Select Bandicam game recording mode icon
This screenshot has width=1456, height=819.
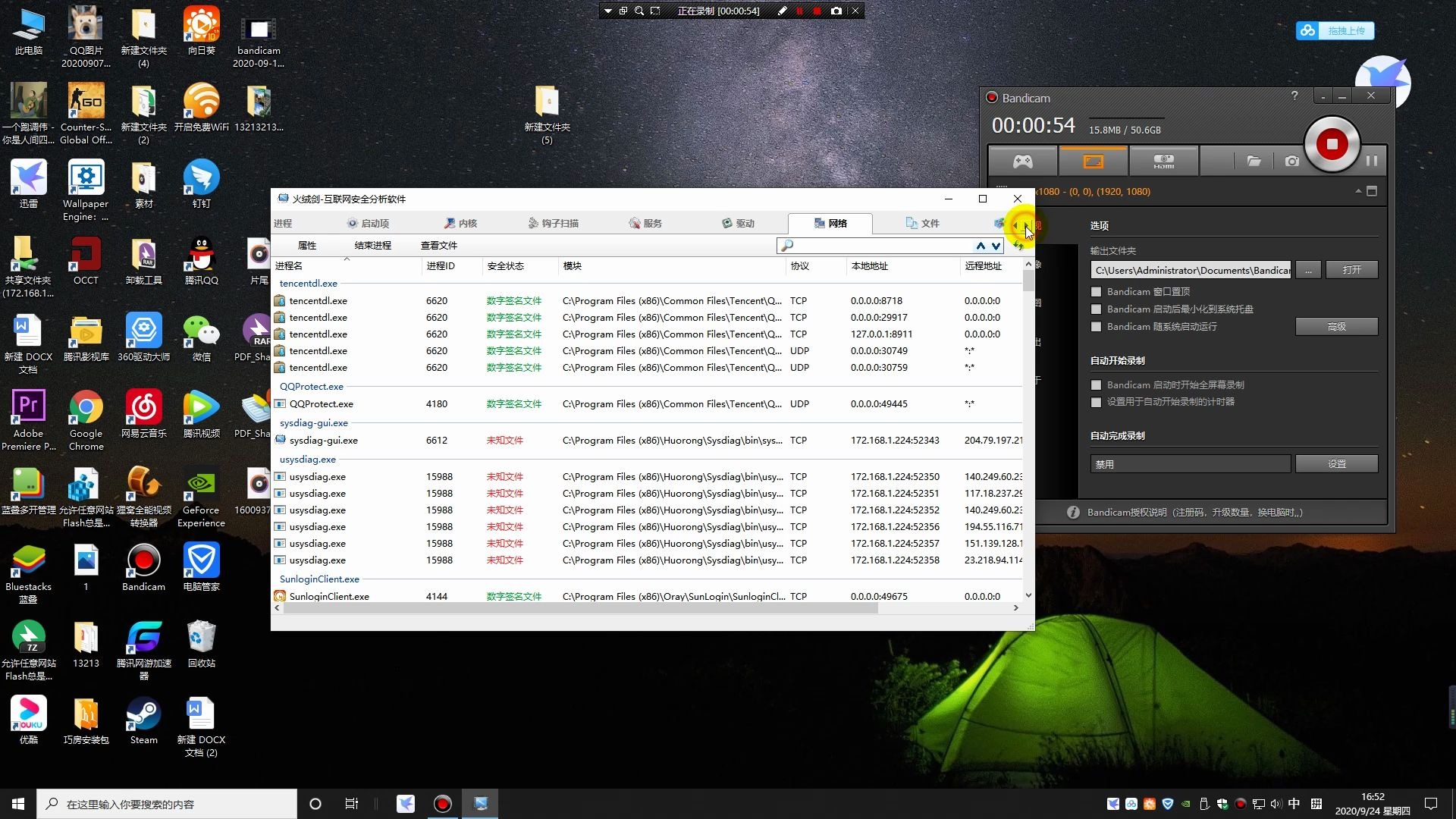click(x=1023, y=161)
